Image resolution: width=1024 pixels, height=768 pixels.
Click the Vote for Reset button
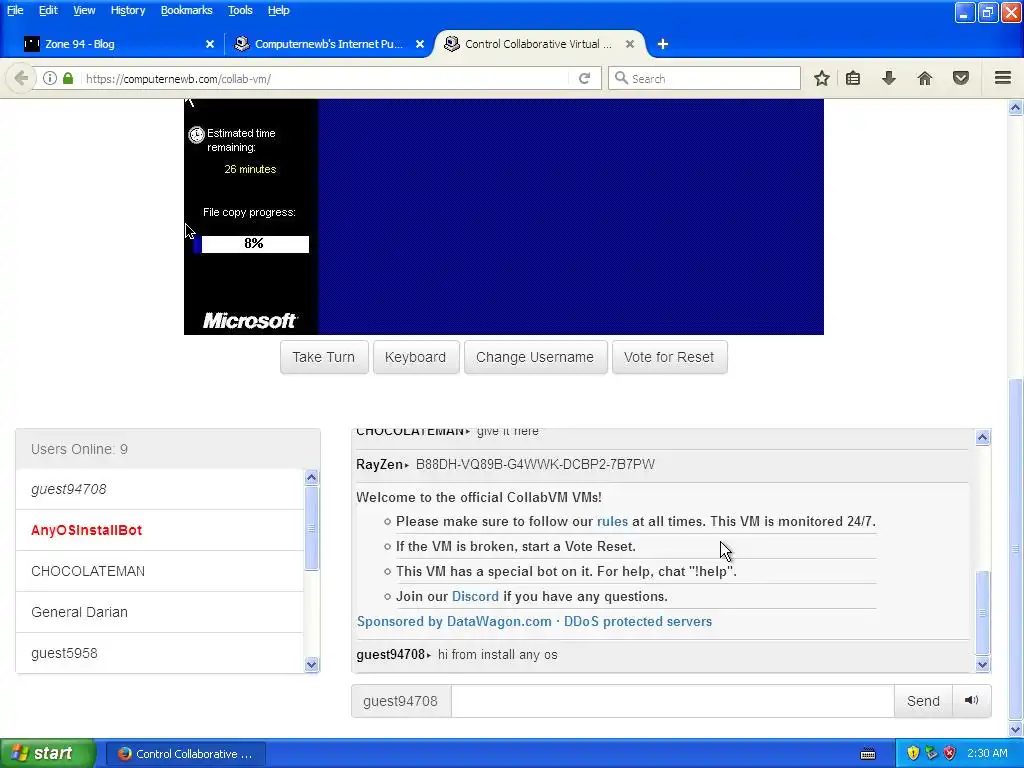click(669, 357)
